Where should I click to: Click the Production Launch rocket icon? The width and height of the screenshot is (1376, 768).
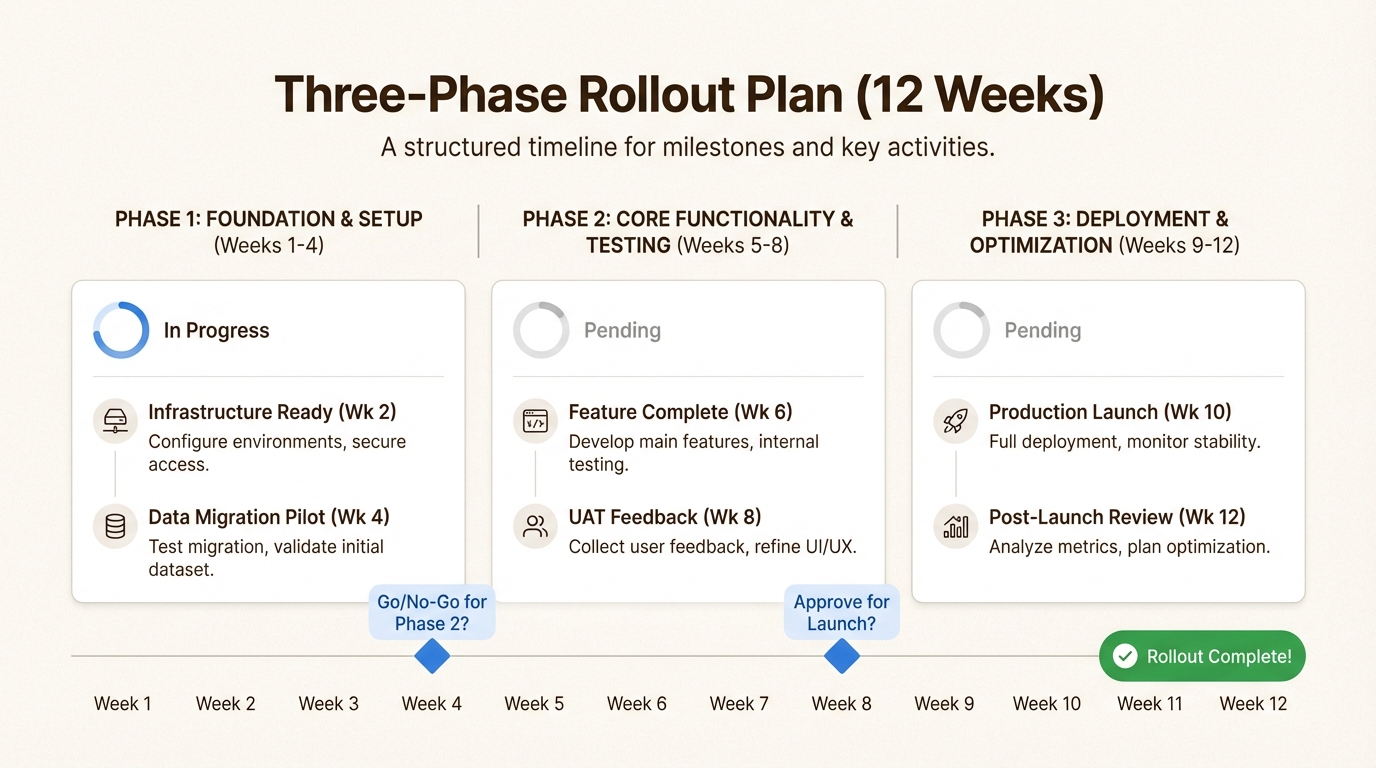[x=955, y=422]
